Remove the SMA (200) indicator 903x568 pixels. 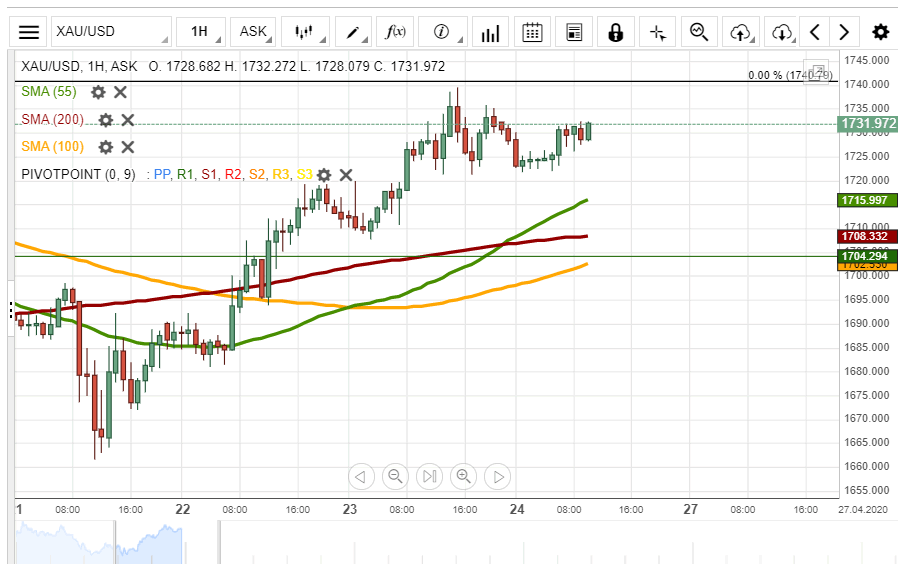(128, 120)
